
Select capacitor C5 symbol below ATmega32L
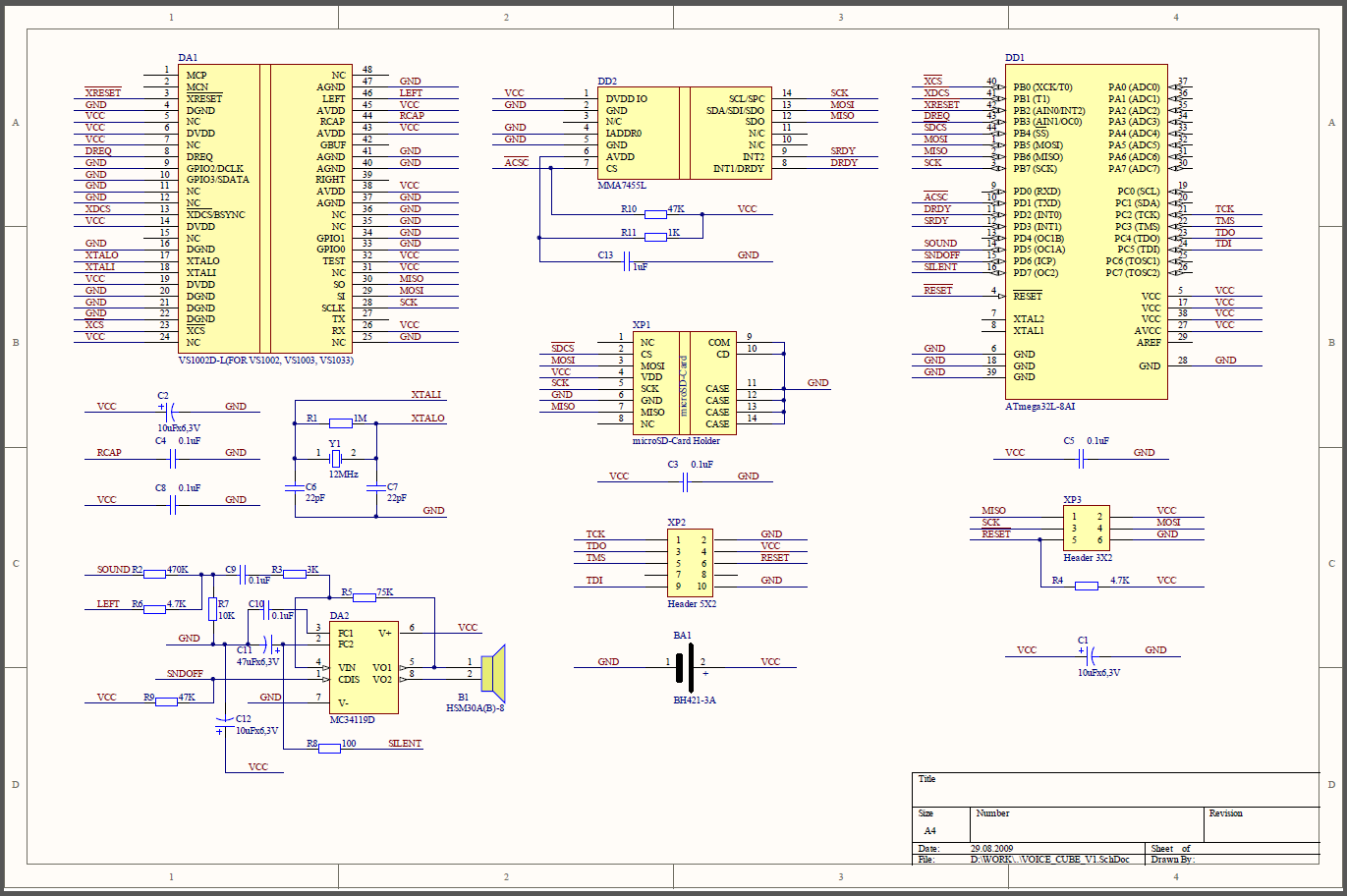click(x=1082, y=458)
